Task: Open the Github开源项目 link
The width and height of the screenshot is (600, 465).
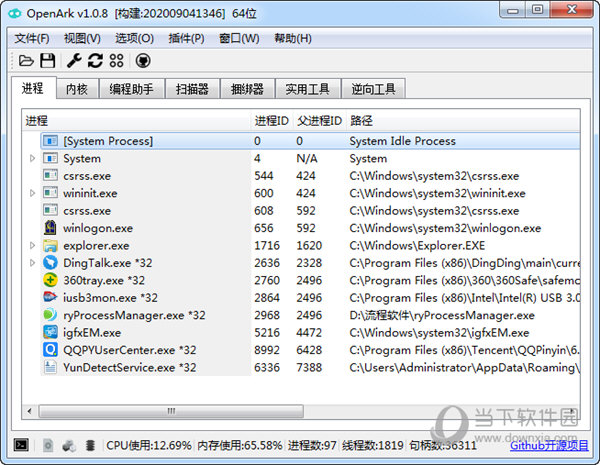Action: (x=549, y=445)
